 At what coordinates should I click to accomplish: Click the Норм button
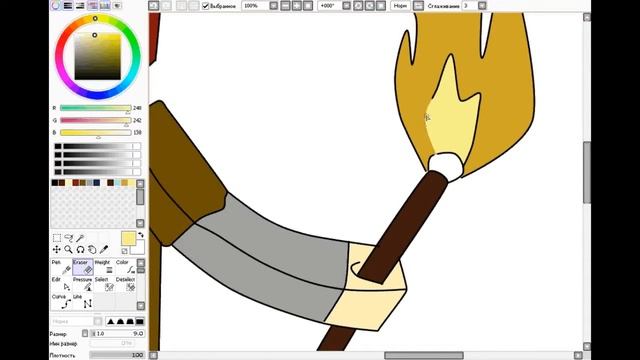click(400, 6)
